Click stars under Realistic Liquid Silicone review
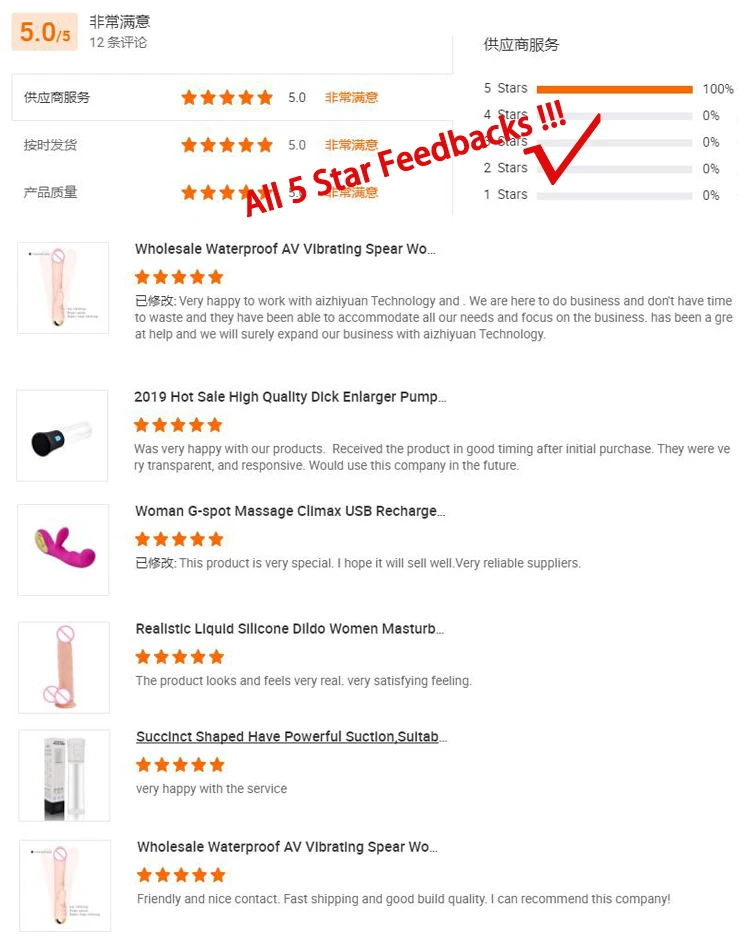This screenshot has width=750, height=946. [180, 657]
